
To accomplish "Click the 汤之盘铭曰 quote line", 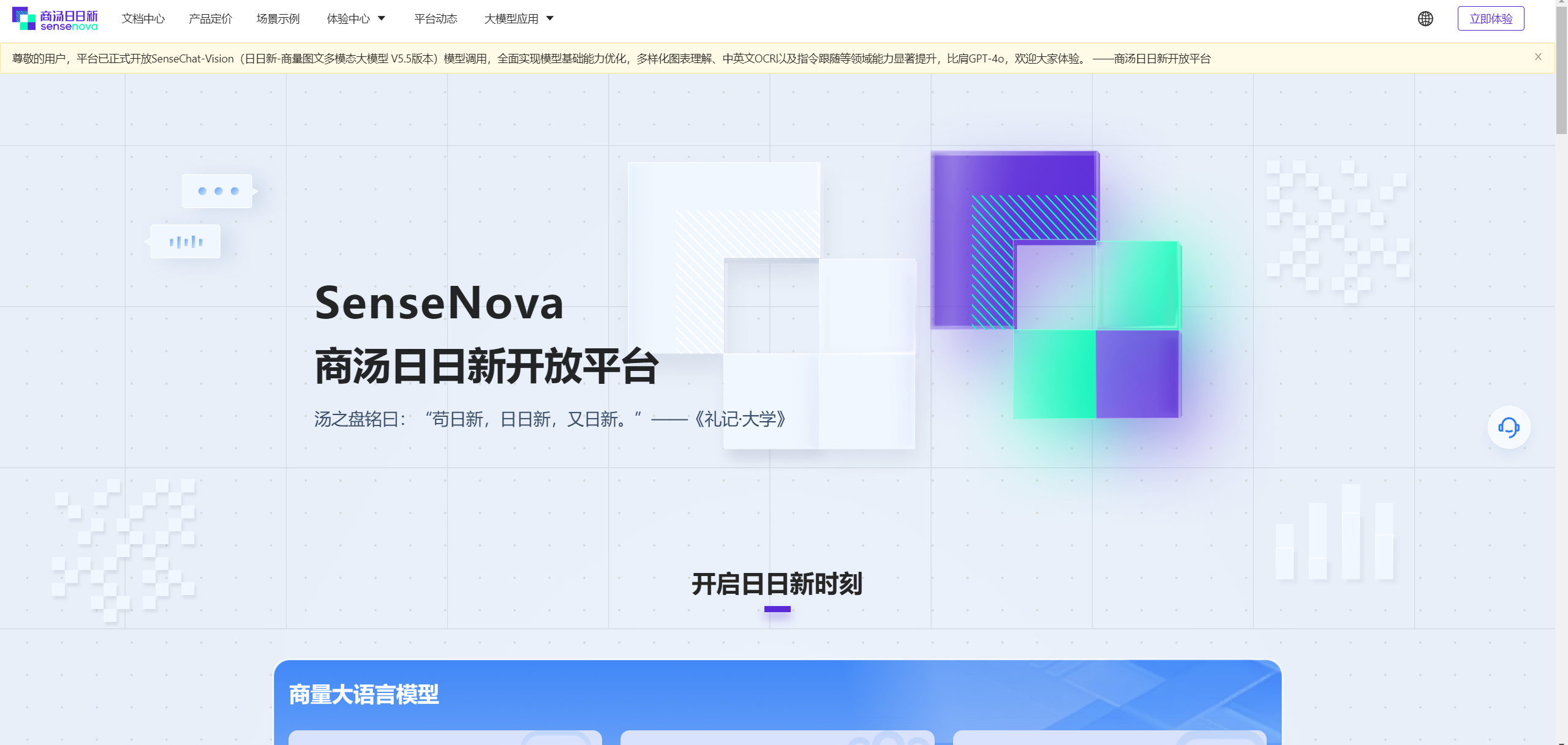I will [x=551, y=419].
